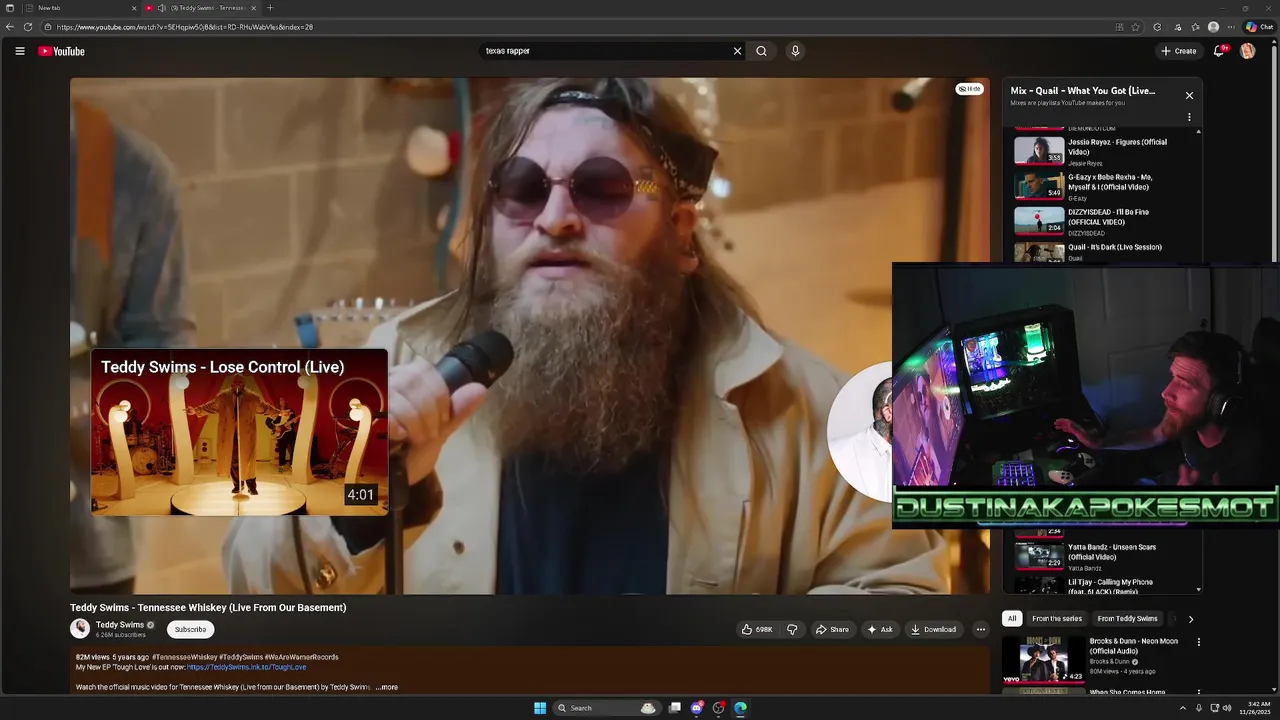Open the Mix playlist three-dot options
The width and height of the screenshot is (1280, 720).
[1189, 117]
